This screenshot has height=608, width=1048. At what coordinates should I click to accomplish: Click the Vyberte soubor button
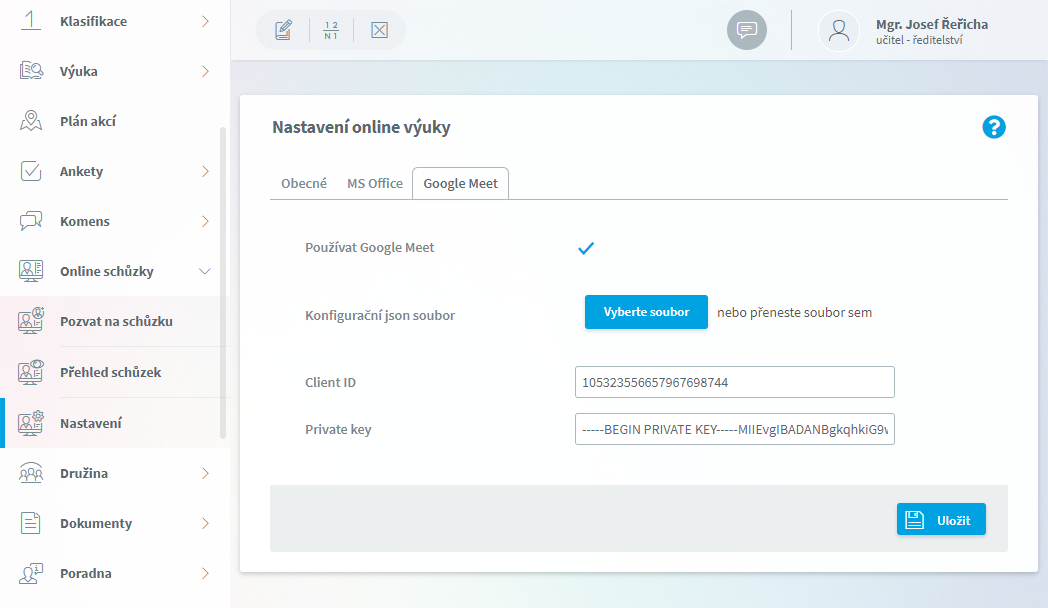(x=646, y=312)
